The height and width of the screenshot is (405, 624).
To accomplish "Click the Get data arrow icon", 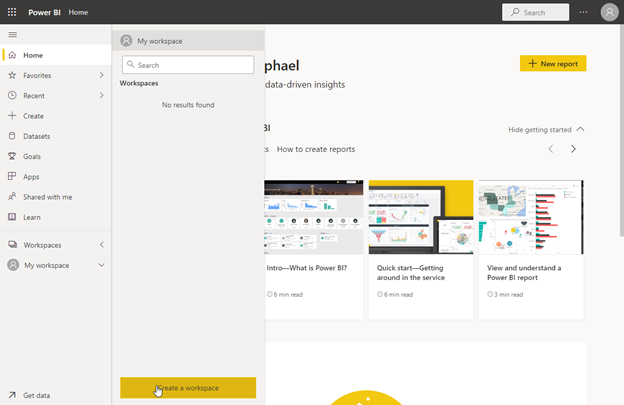I will (x=12, y=395).
